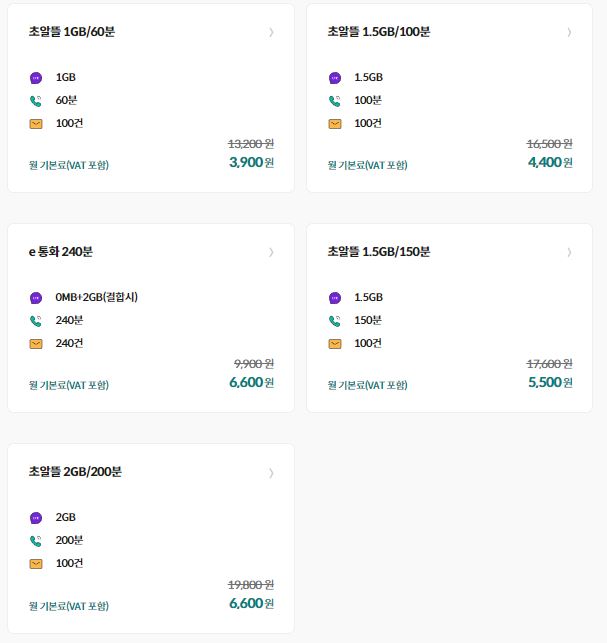Open the e 통화 240분 plan title

point(61,252)
